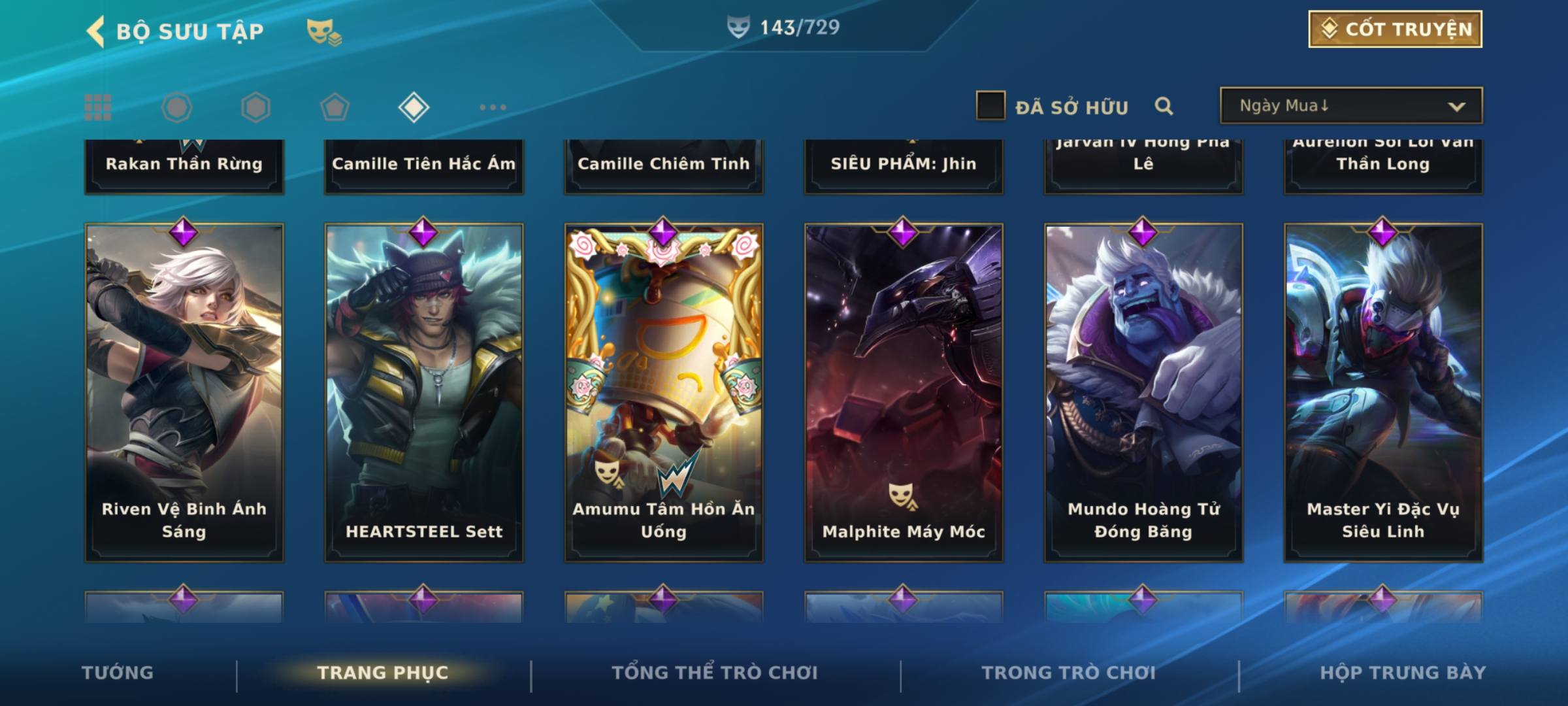Click the Cốt Truyện button
Viewport: 1568px width, 706px height.
coord(1395,29)
